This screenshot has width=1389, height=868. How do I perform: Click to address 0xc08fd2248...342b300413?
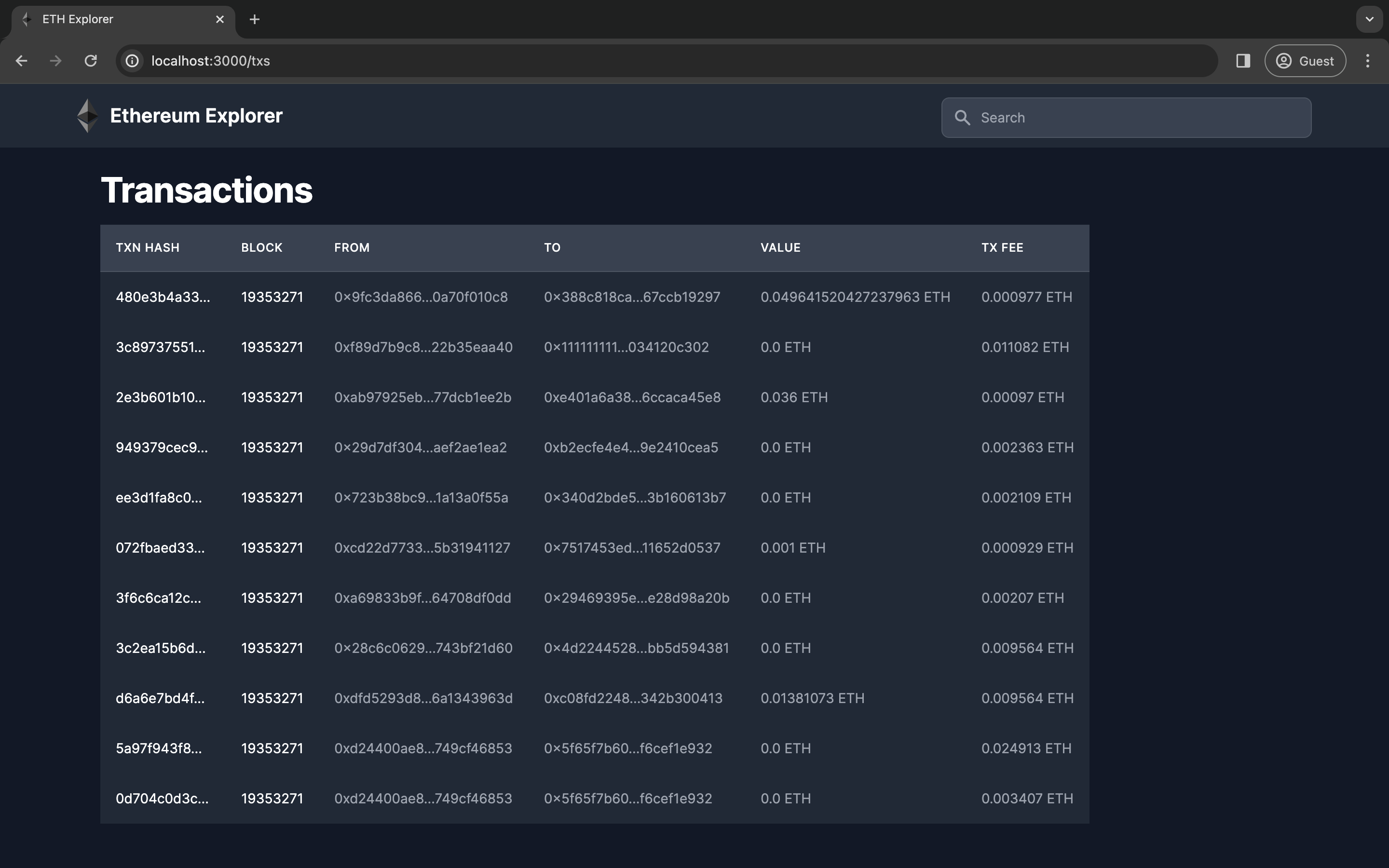tap(633, 698)
